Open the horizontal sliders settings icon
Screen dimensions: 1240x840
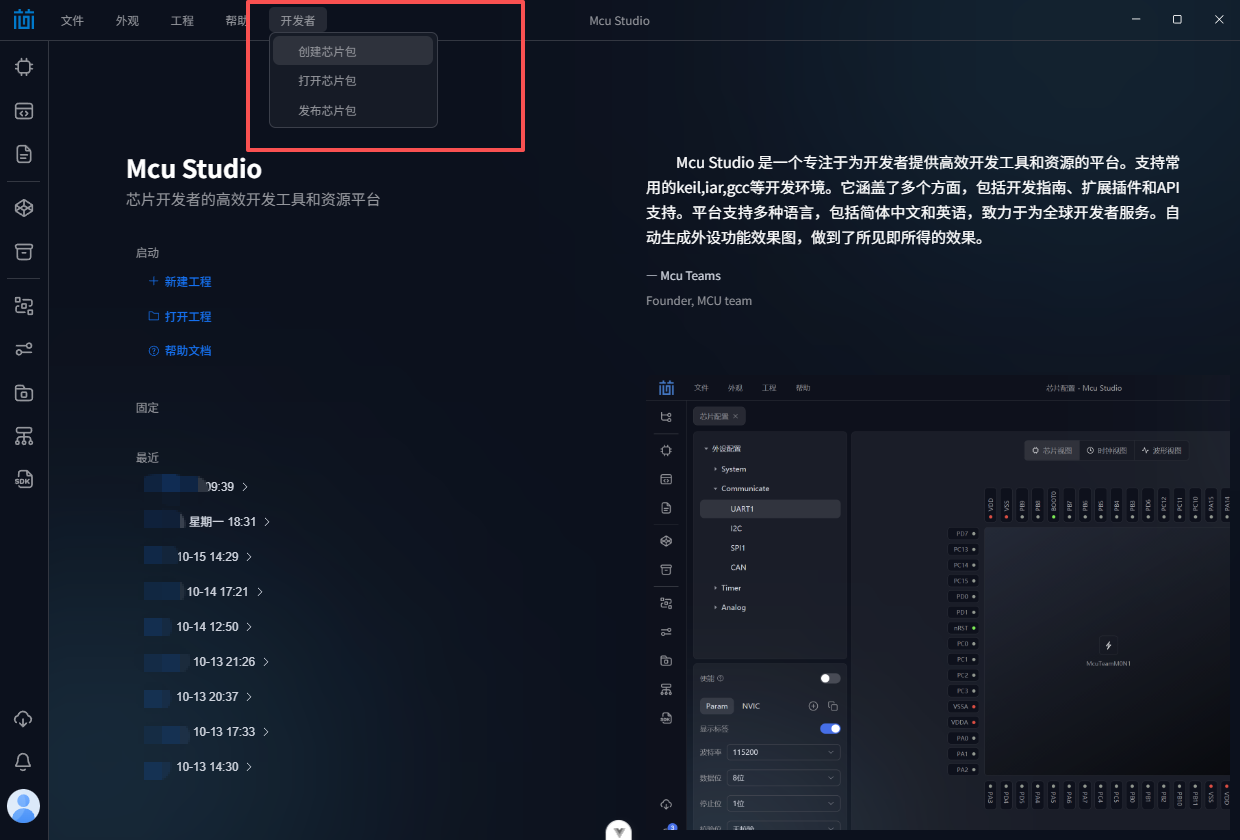pos(24,349)
